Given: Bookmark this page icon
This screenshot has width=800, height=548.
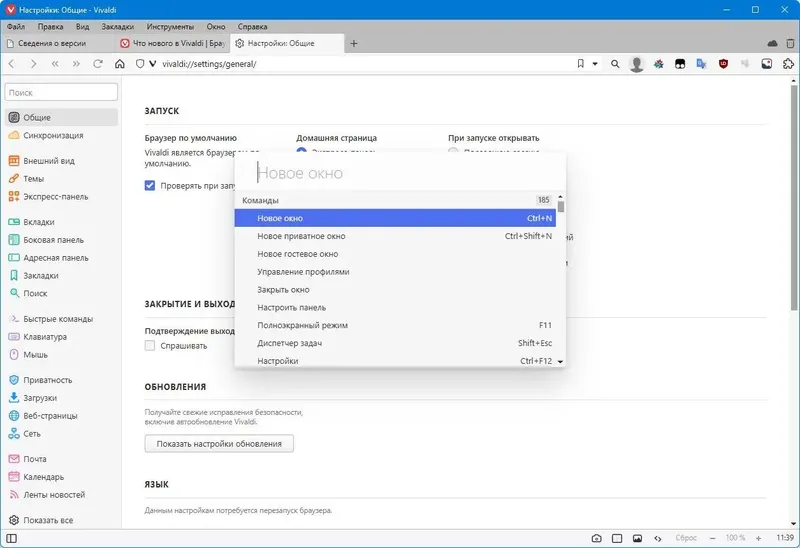Looking at the screenshot, I should [x=581, y=64].
